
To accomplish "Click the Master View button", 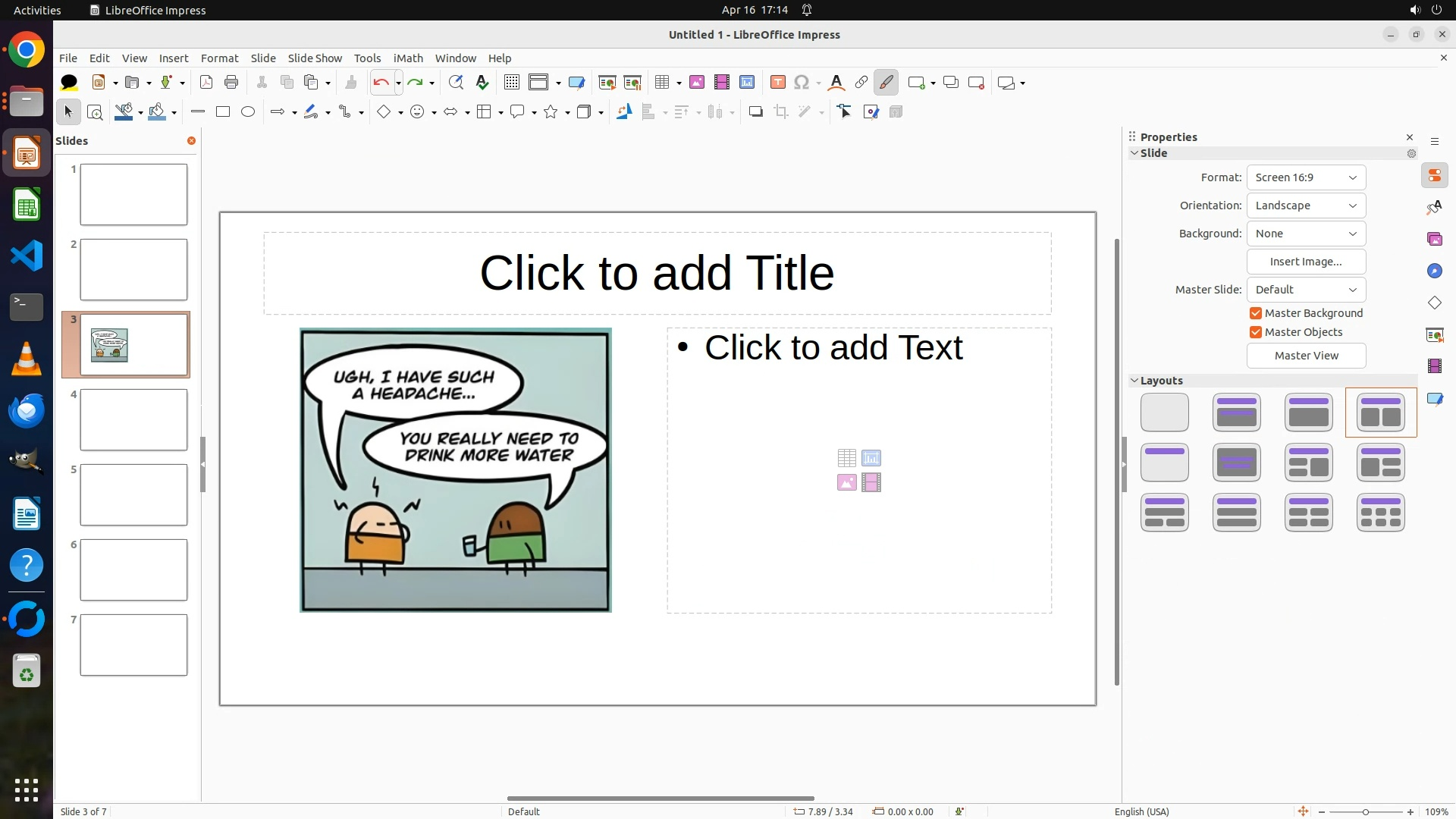I will click(1306, 356).
